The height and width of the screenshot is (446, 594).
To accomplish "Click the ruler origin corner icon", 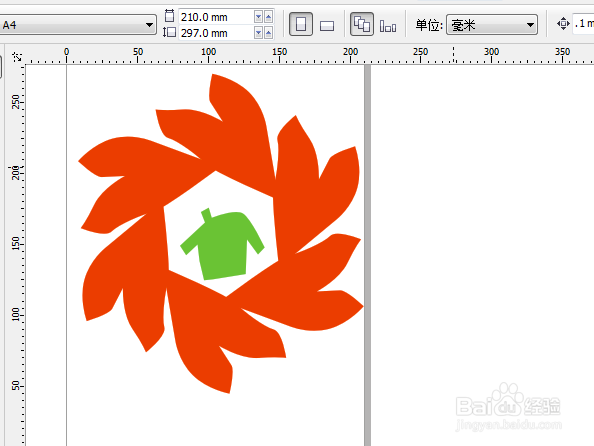I will [x=17, y=57].
